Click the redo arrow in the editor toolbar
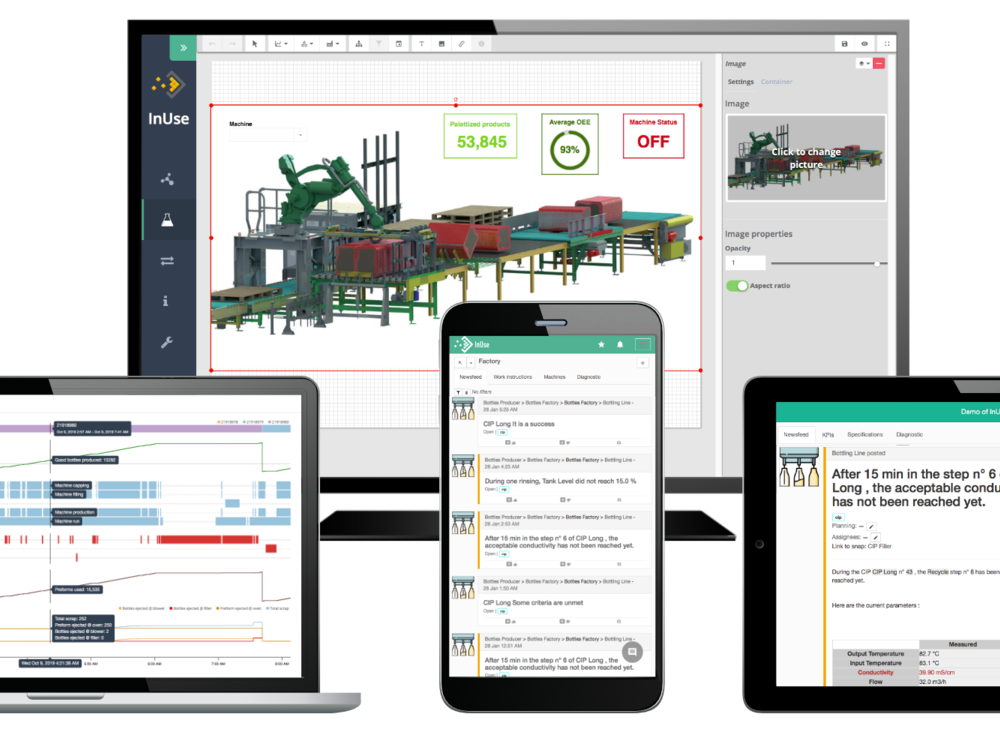The height and width of the screenshot is (750, 1000). pyautogui.click(x=232, y=44)
